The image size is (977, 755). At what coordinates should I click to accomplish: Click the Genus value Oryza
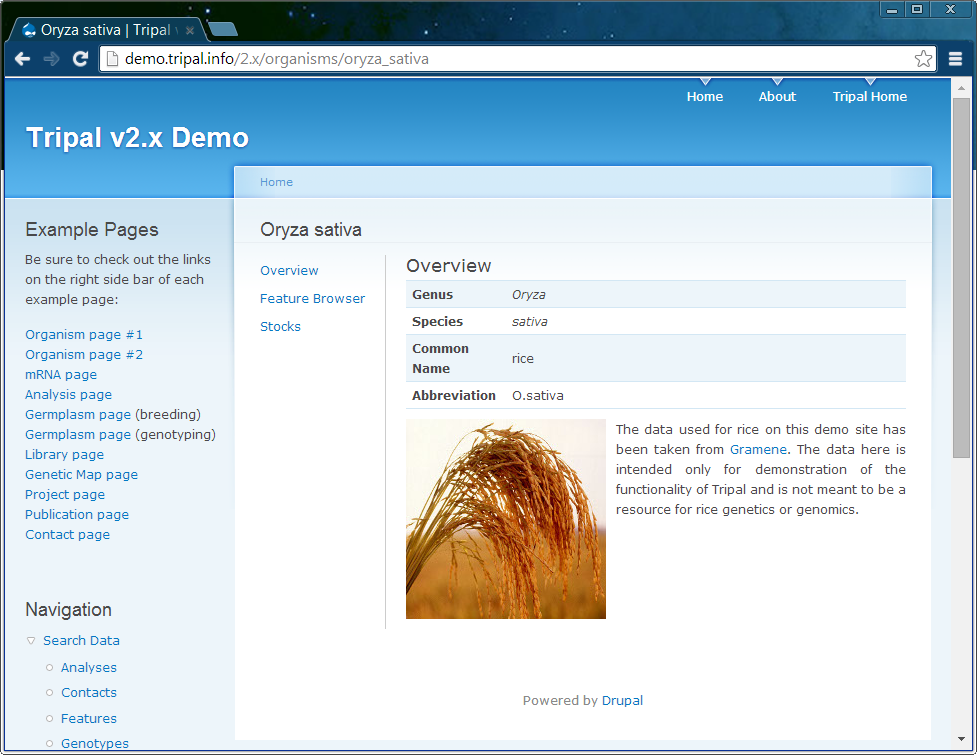528,295
